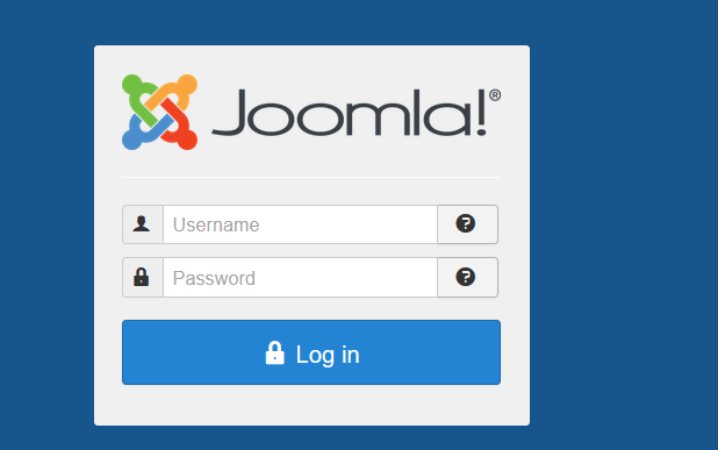The width and height of the screenshot is (719, 450).
Task: Click the green arm of the Joomla logo
Action: coord(138,97)
